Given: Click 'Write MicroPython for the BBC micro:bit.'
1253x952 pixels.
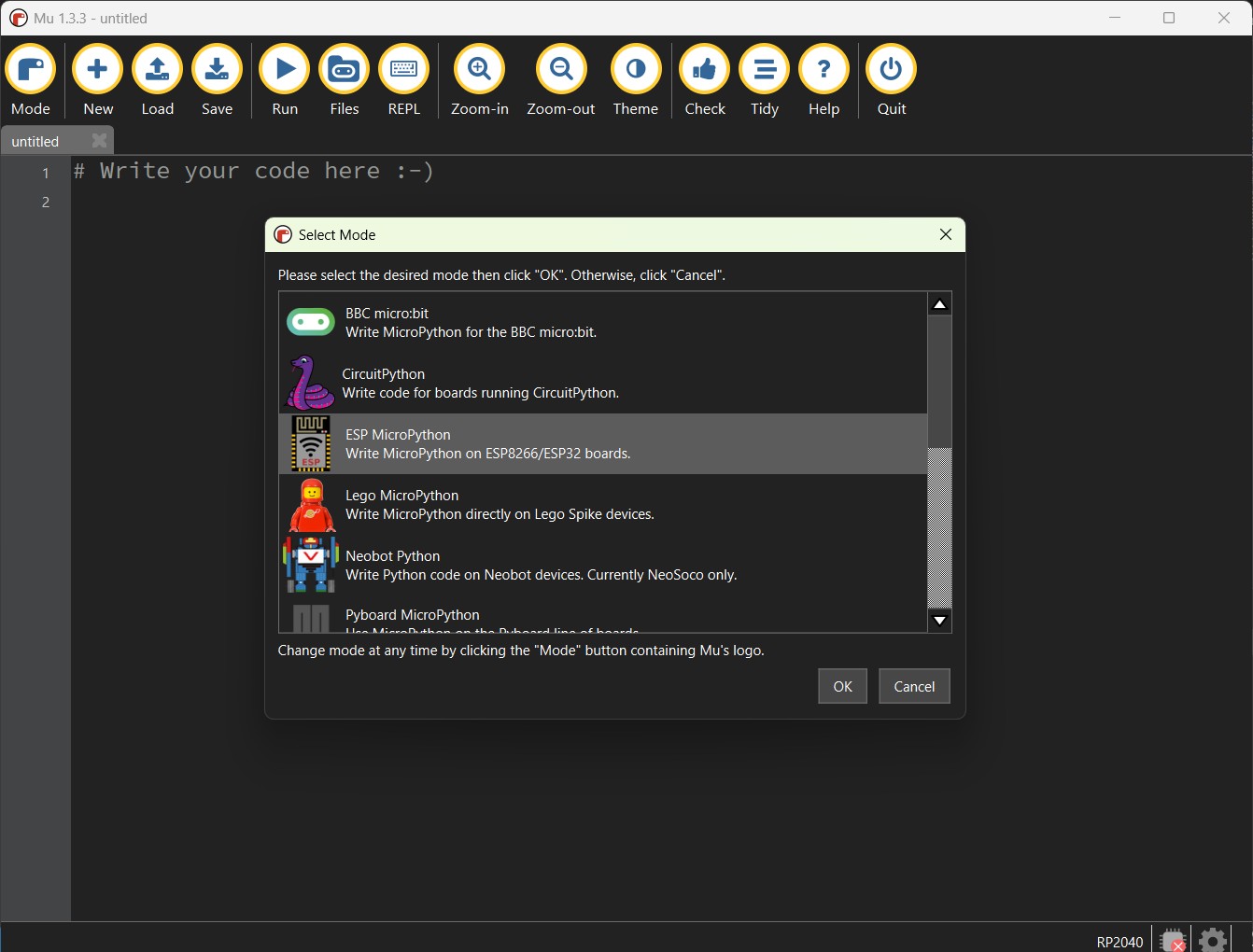Looking at the screenshot, I should click(471, 332).
